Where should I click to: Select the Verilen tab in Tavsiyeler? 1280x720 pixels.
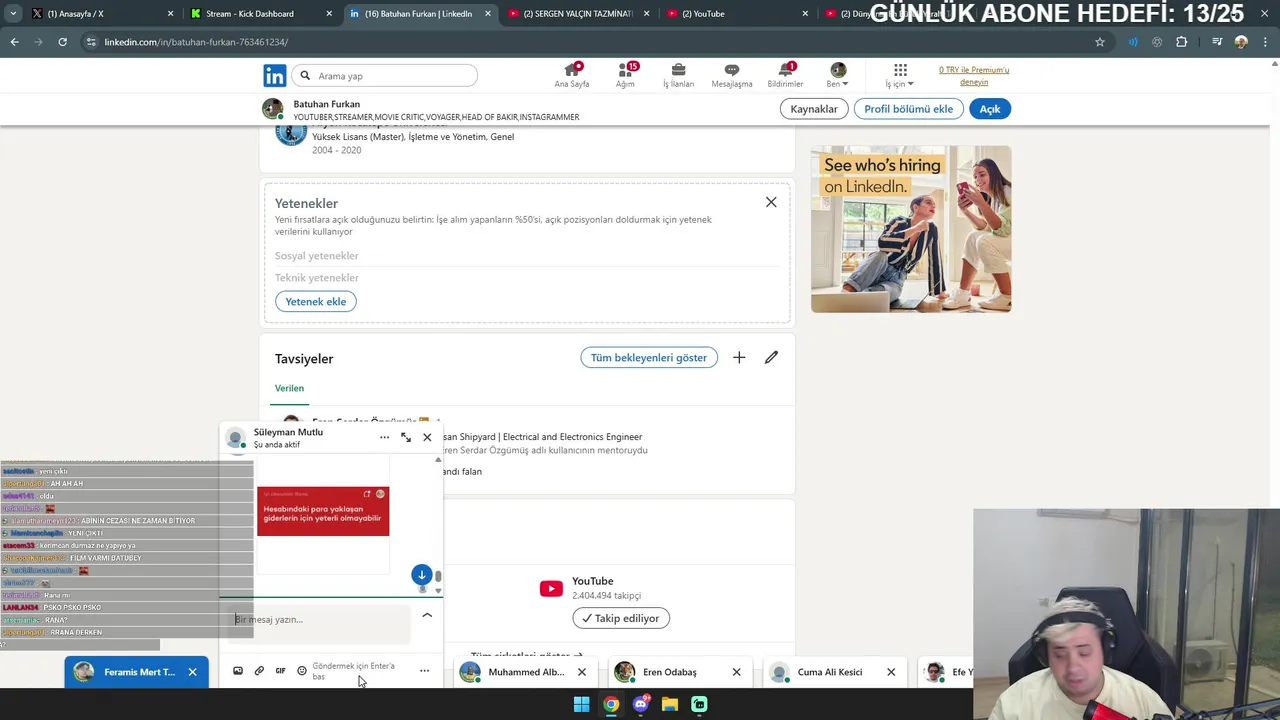289,388
